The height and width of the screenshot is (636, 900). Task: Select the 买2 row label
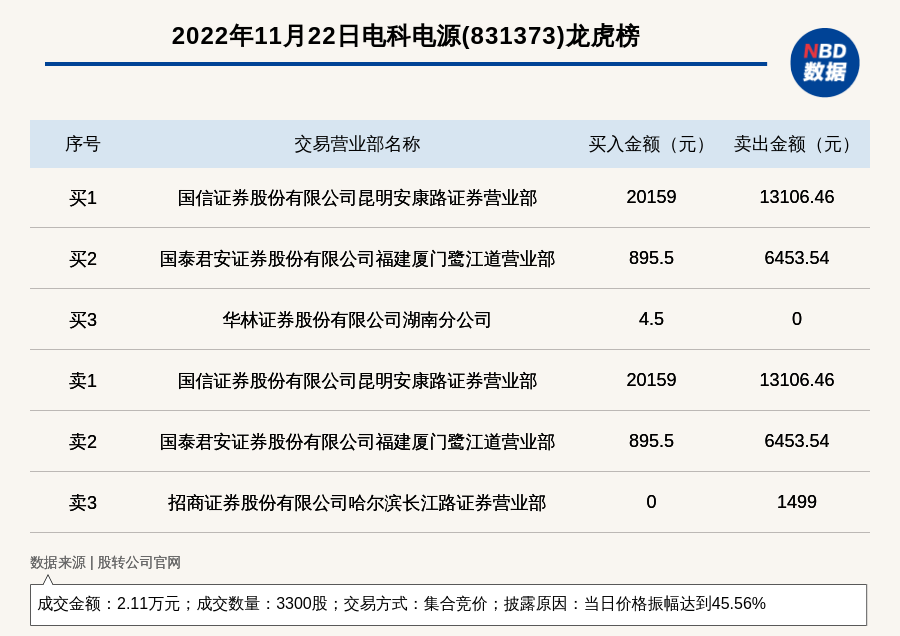coord(83,259)
